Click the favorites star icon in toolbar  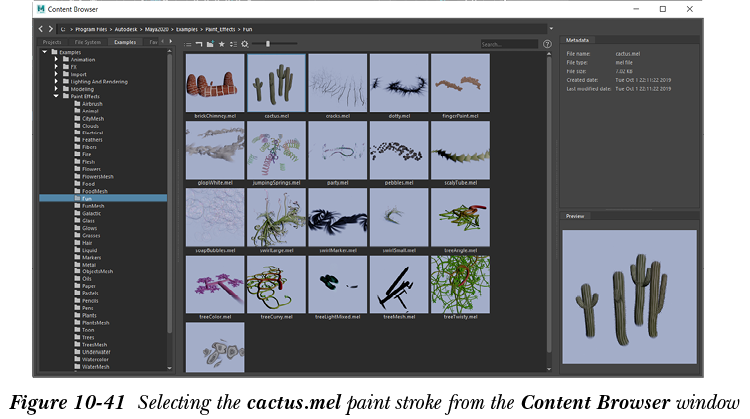point(221,44)
